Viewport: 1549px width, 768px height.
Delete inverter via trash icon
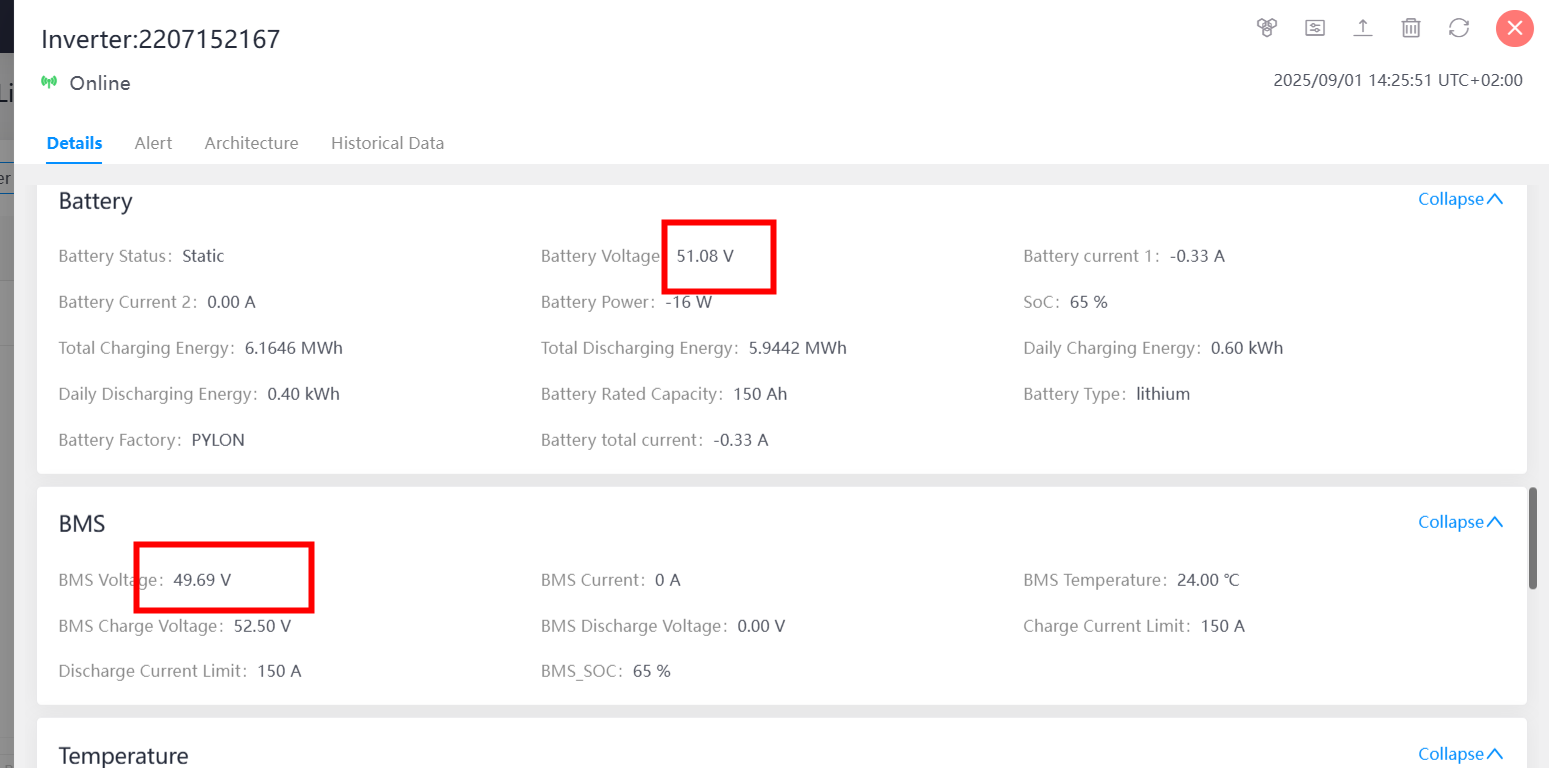[x=1411, y=28]
